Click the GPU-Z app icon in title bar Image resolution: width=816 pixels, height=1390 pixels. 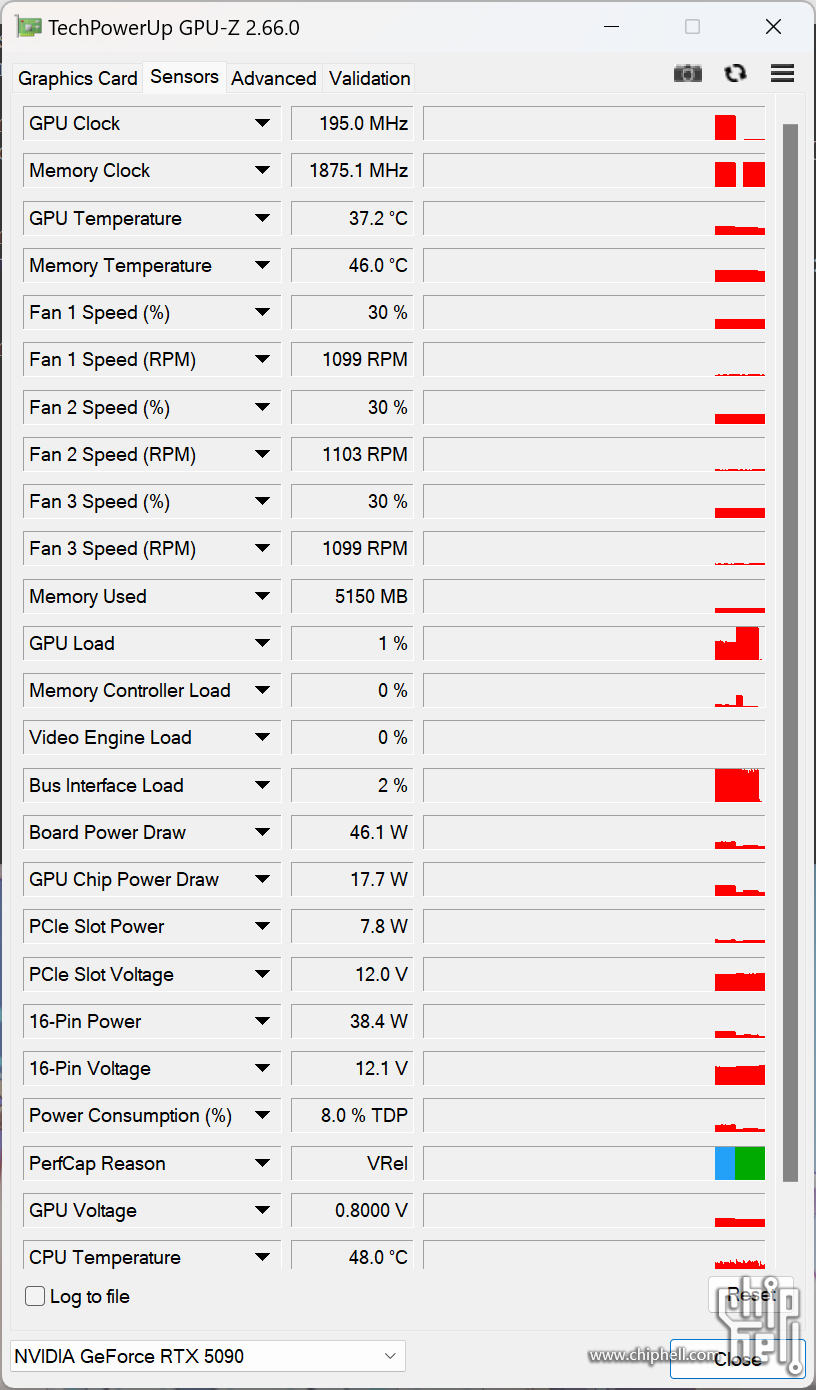pyautogui.click(x=29, y=27)
